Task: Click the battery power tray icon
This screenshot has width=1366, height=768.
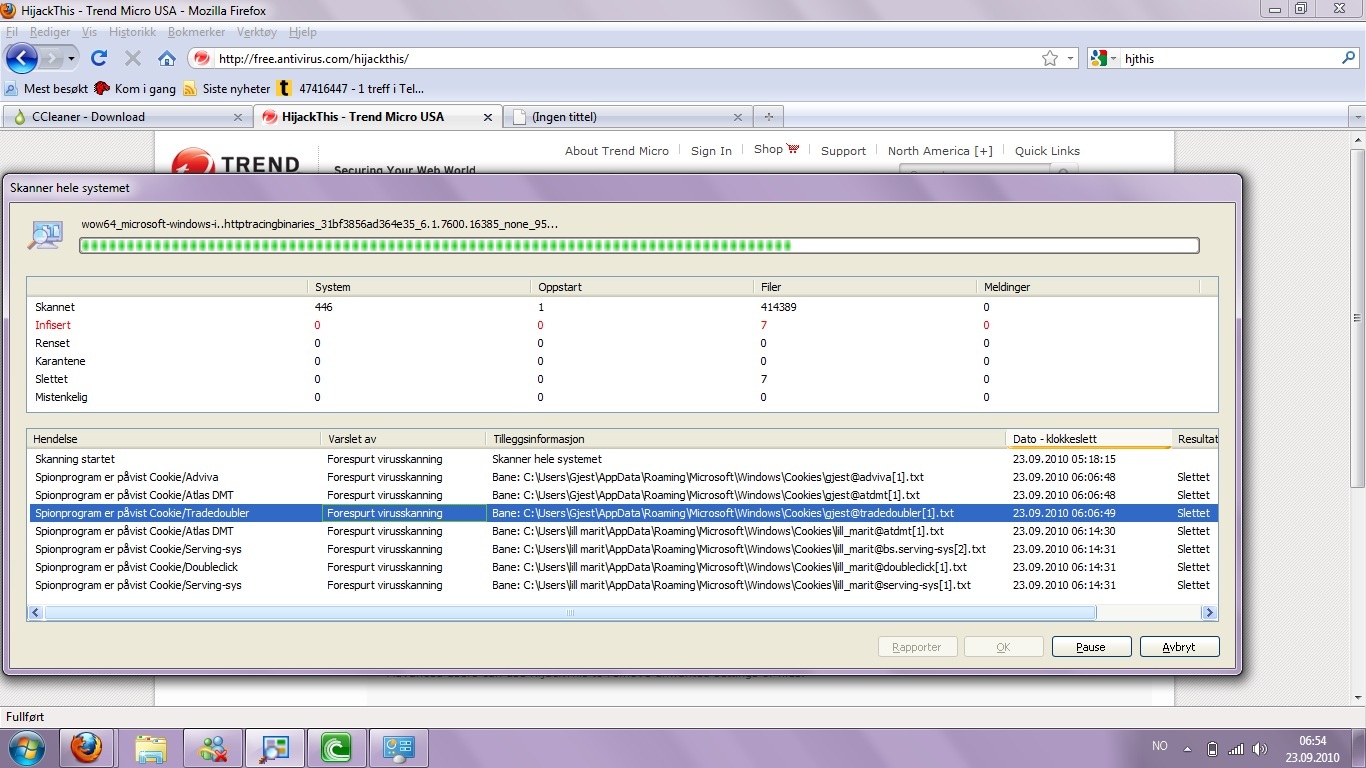Action: coord(1212,748)
